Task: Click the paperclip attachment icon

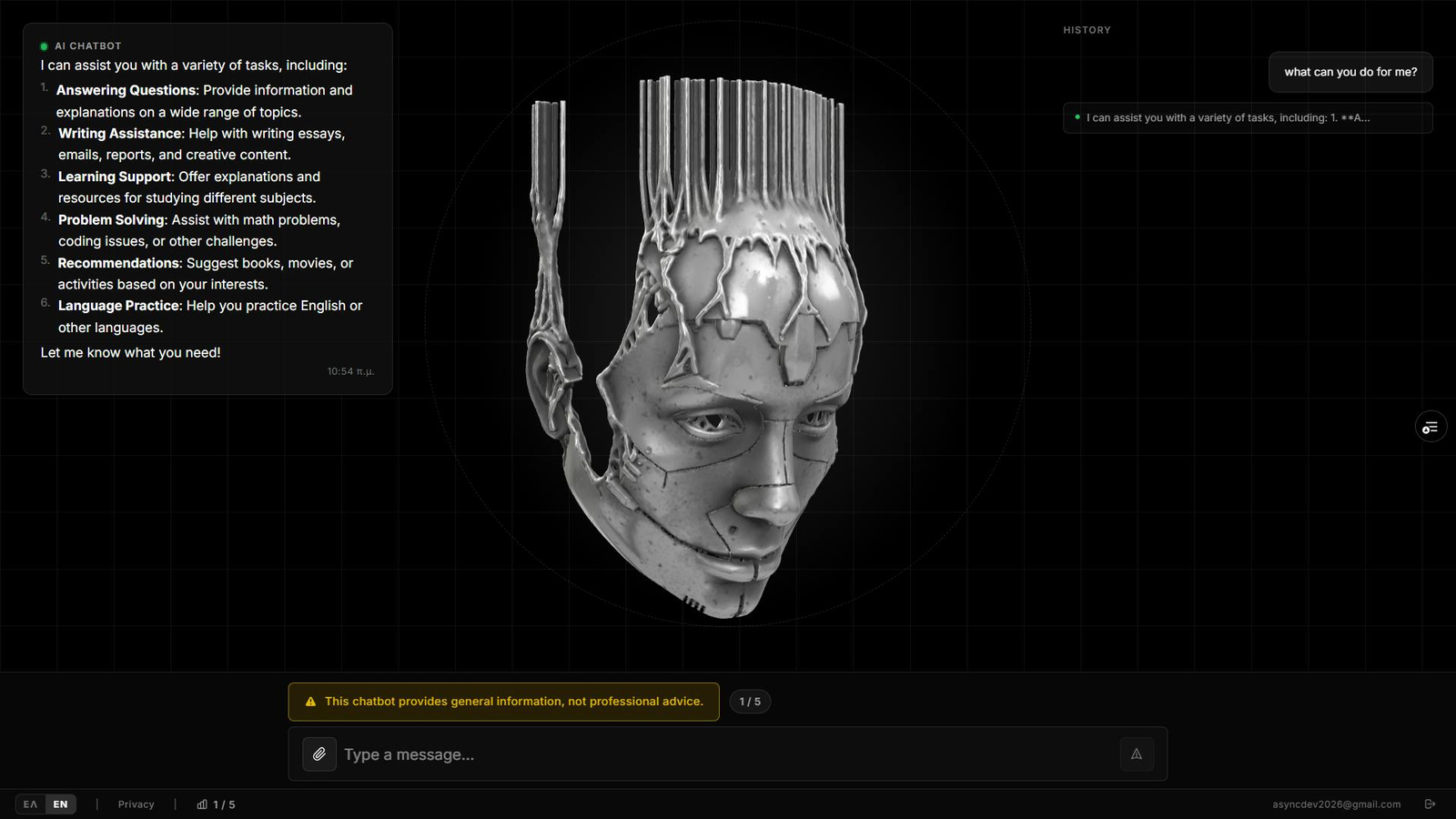Action: tap(319, 753)
